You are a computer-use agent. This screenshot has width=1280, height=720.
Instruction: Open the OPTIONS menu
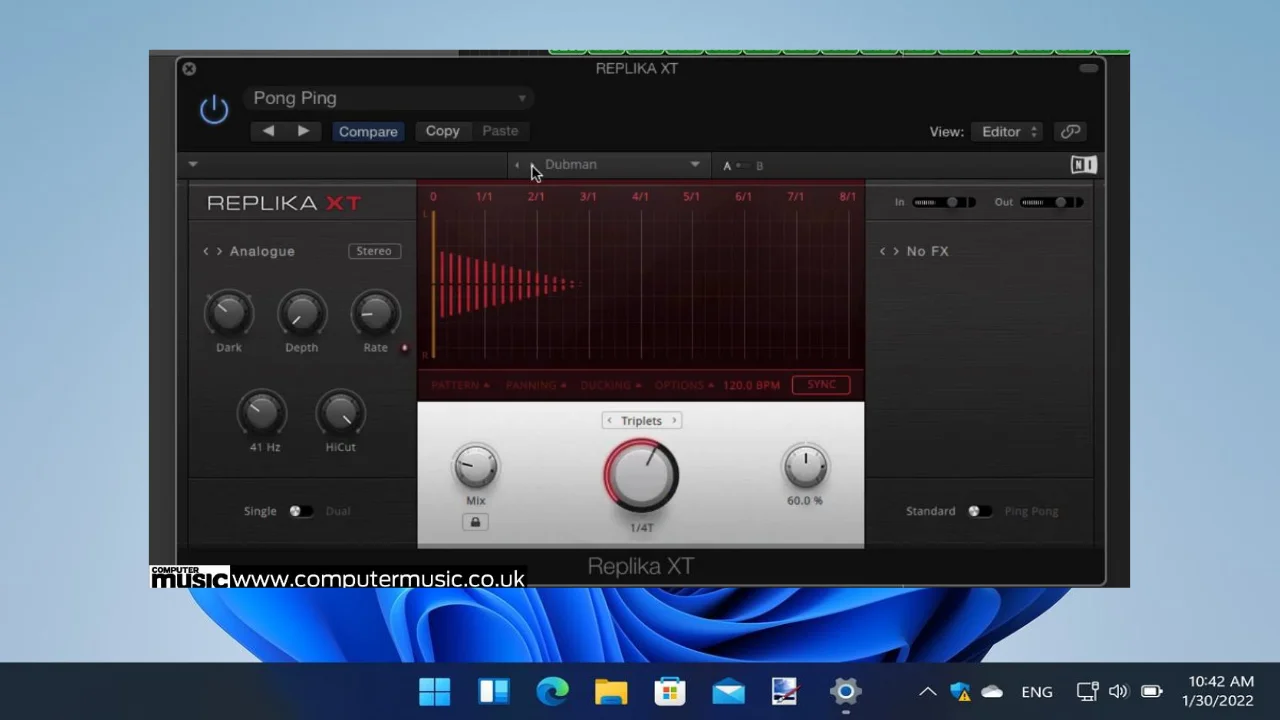[684, 385]
